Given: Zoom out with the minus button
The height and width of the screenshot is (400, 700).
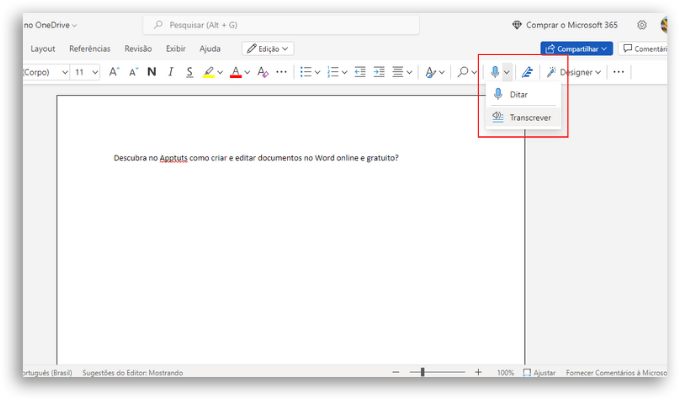Looking at the screenshot, I should point(396,372).
